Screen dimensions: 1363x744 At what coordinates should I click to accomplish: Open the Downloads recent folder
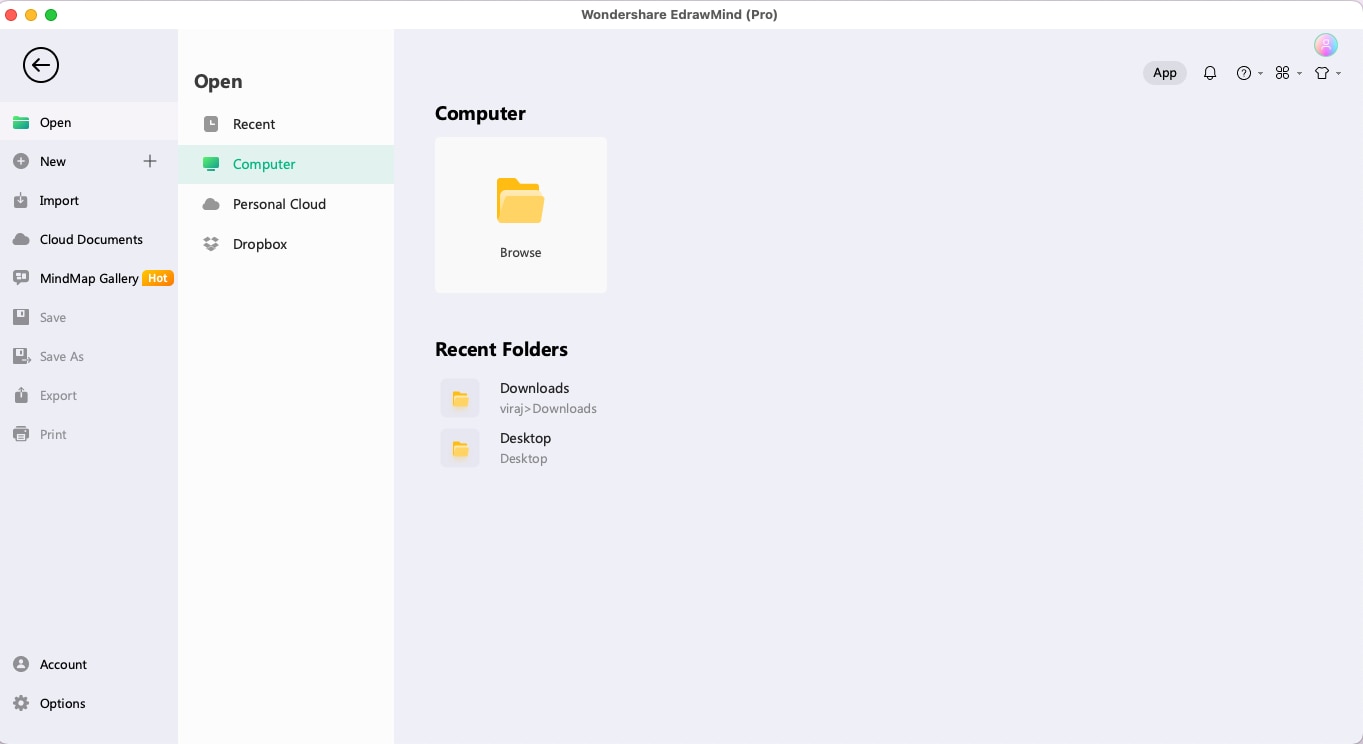tap(534, 398)
